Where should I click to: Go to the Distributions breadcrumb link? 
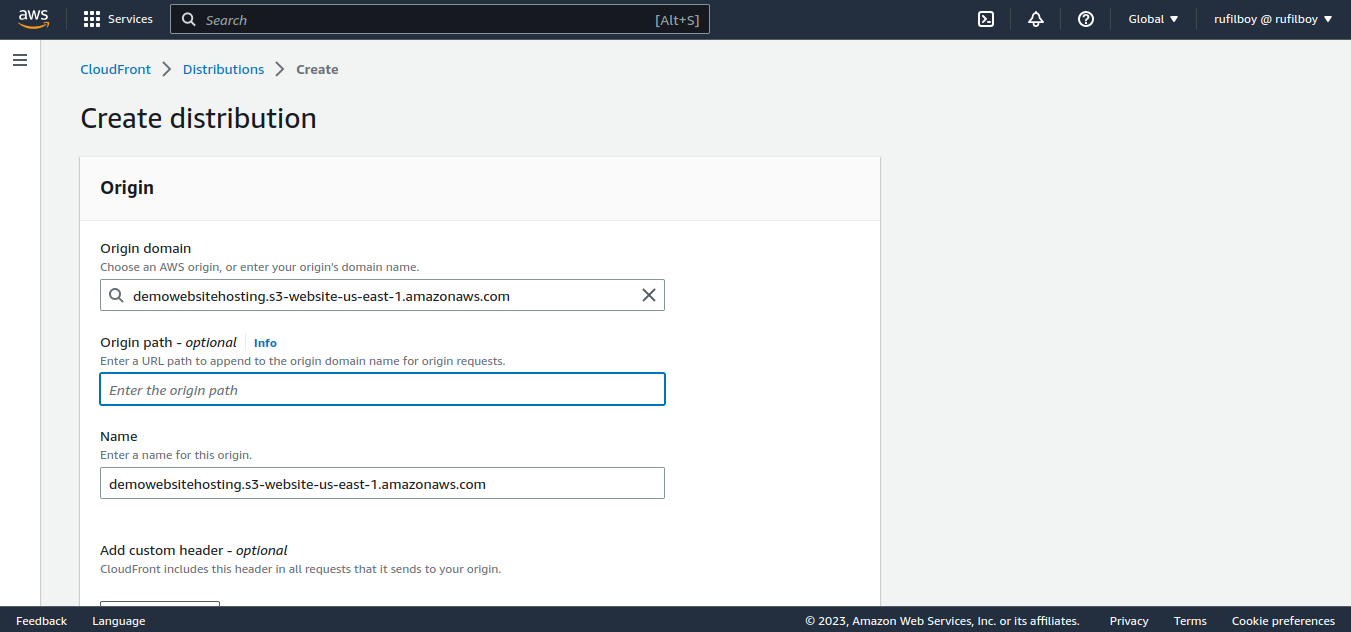coord(223,69)
